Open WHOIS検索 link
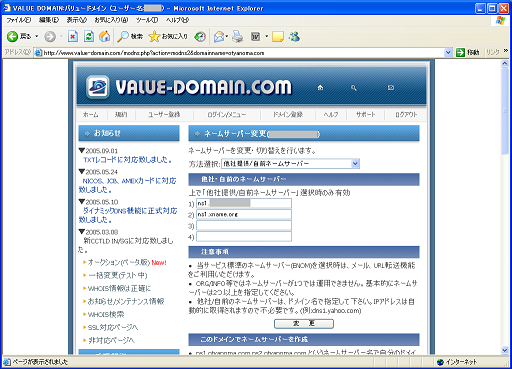 click(106, 314)
